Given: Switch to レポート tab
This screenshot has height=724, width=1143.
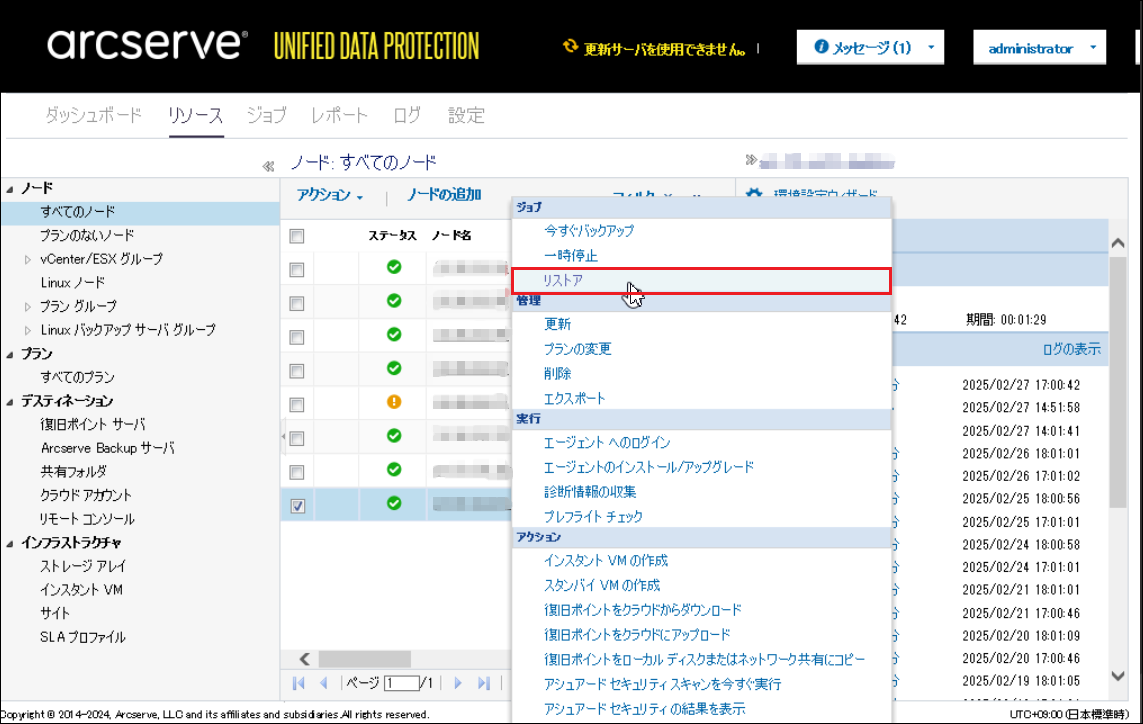Looking at the screenshot, I should [x=339, y=115].
